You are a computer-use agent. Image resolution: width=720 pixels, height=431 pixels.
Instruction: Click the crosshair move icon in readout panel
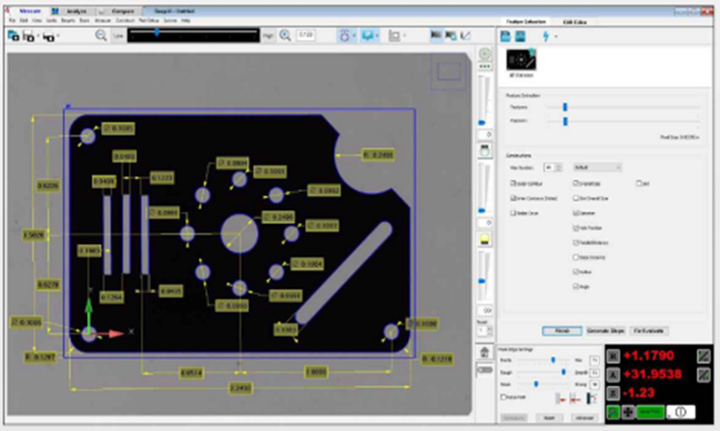627,412
